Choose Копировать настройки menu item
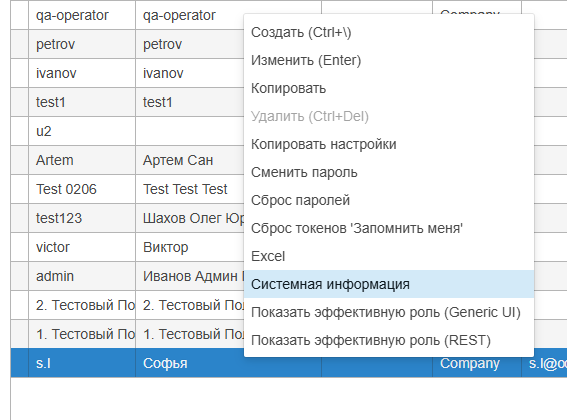The image size is (567, 420). pos(389,144)
